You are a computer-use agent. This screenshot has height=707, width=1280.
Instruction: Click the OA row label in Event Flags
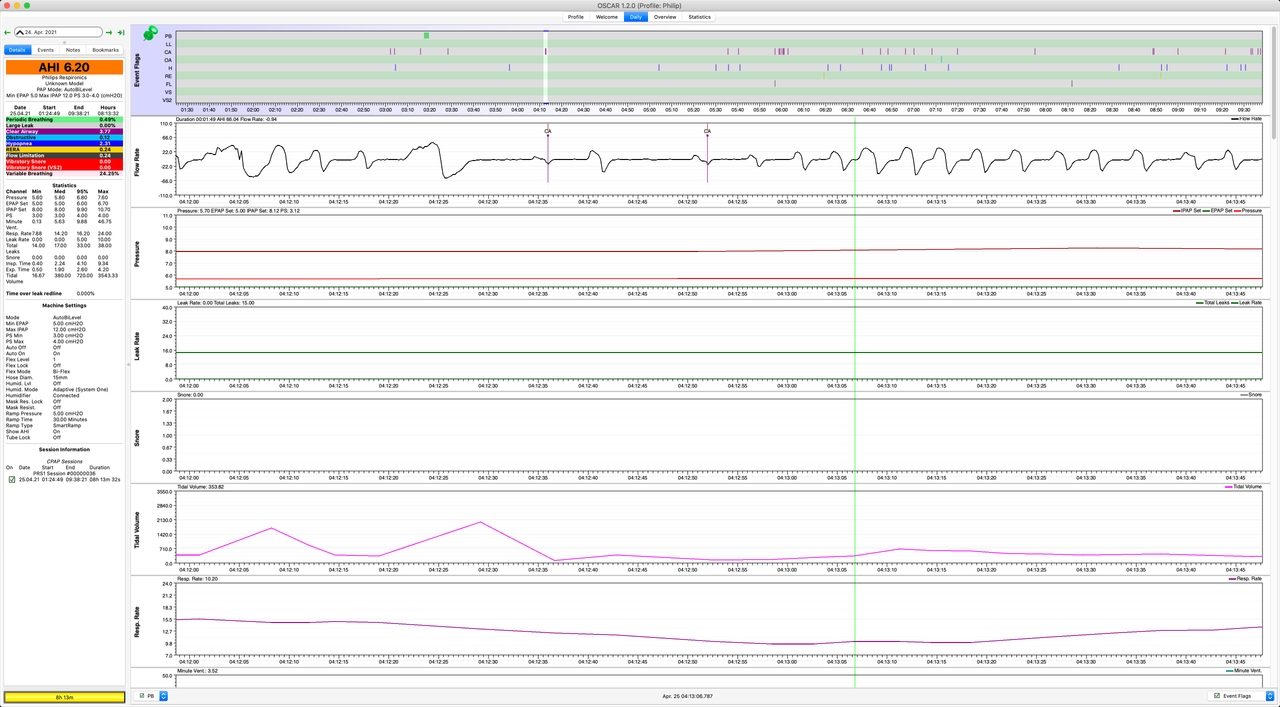[x=168, y=60]
